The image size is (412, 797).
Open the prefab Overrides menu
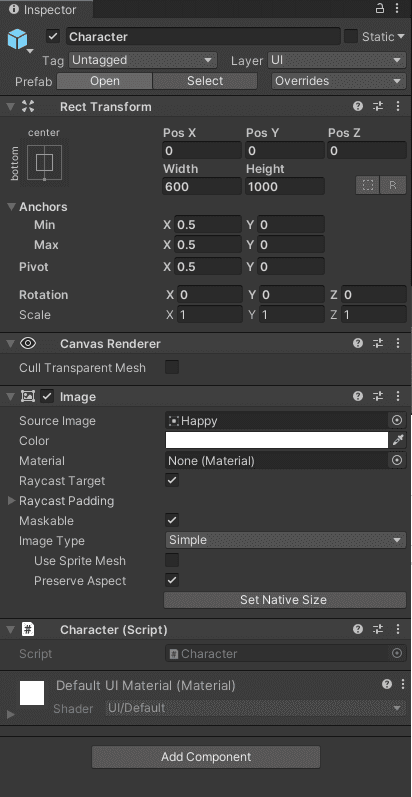(x=339, y=81)
